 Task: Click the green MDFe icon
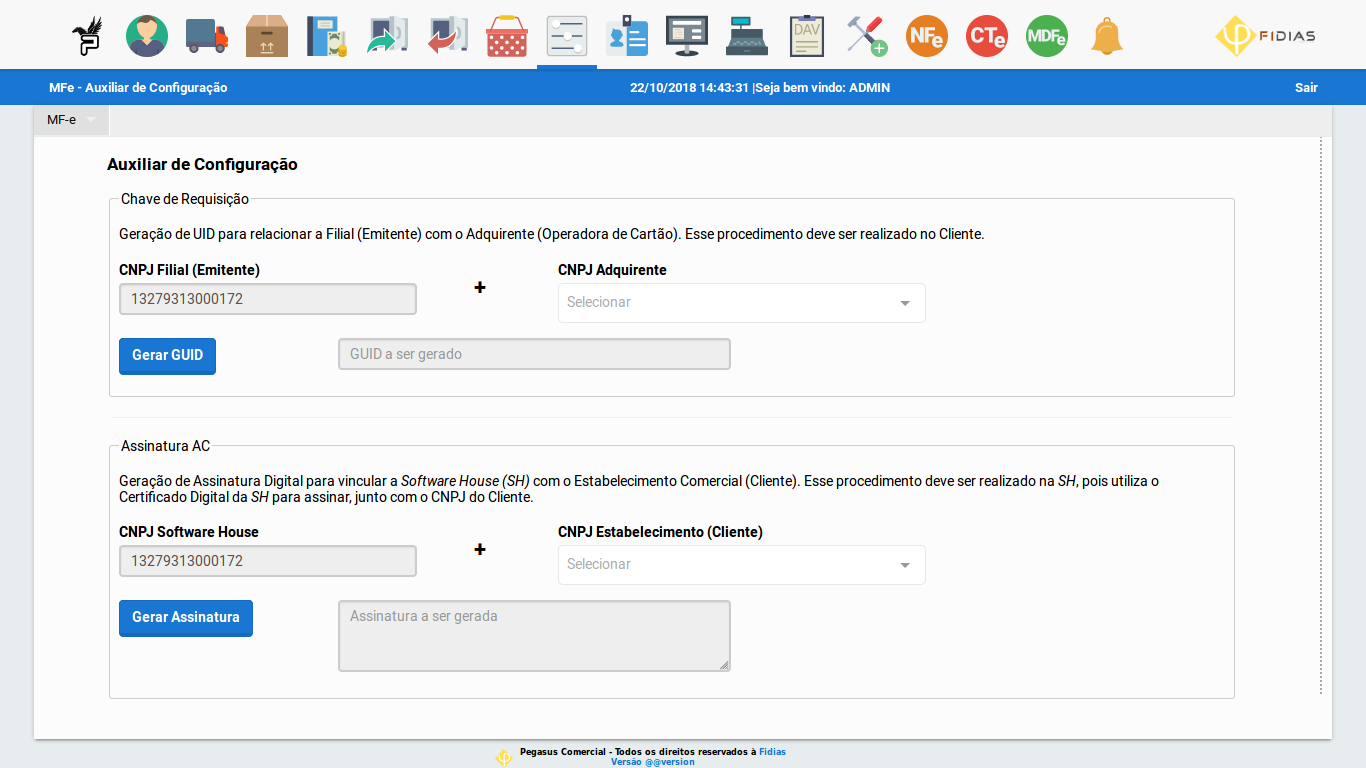tap(1047, 36)
